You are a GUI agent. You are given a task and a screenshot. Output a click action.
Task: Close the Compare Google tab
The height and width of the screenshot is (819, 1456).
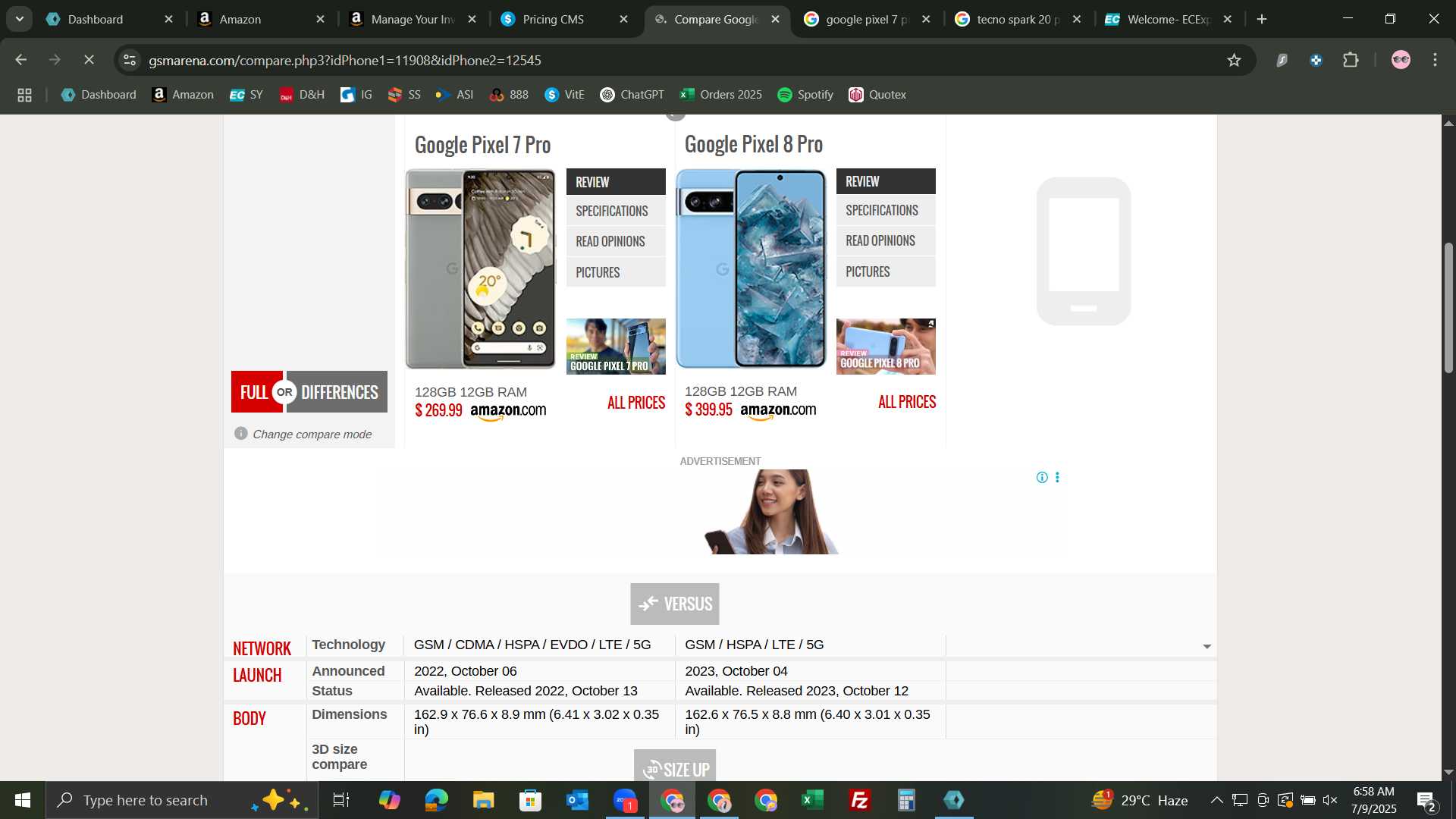(x=775, y=19)
